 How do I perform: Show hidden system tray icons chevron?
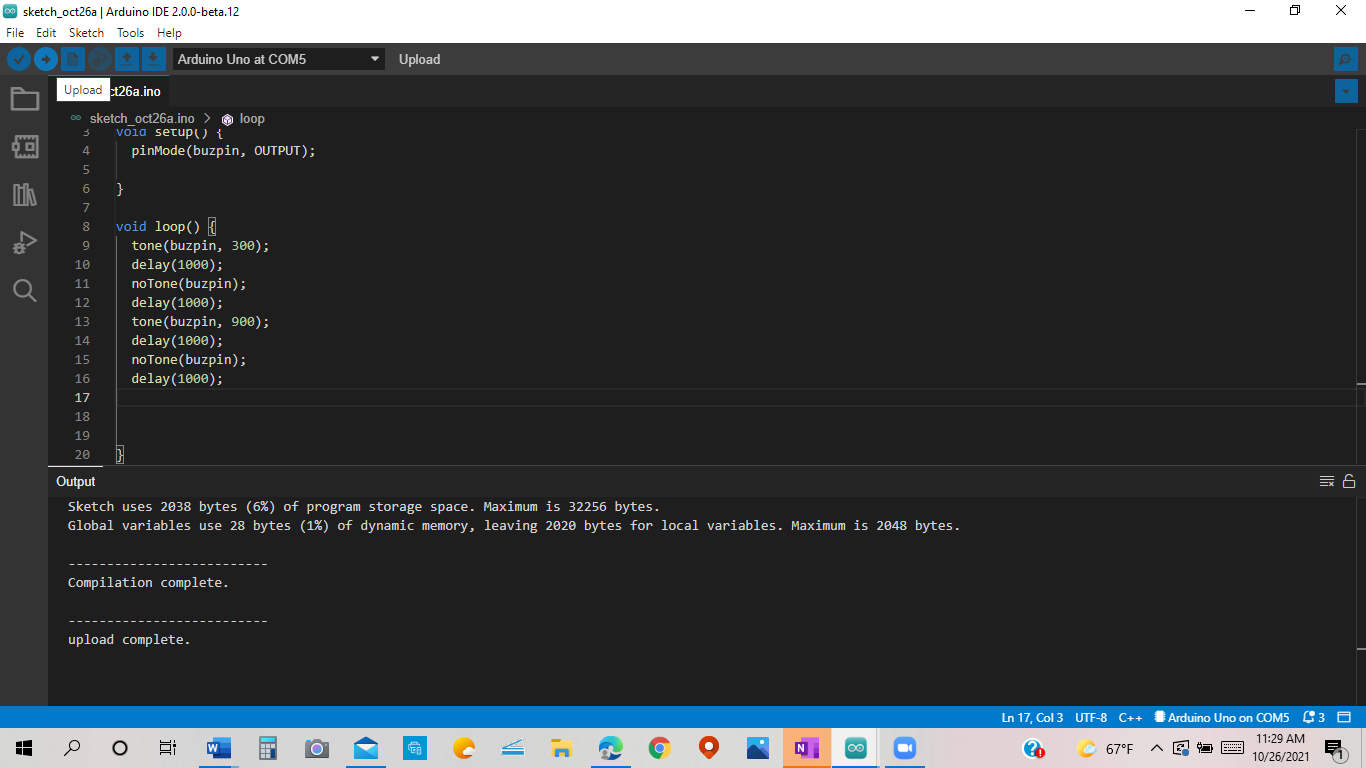coord(1157,748)
